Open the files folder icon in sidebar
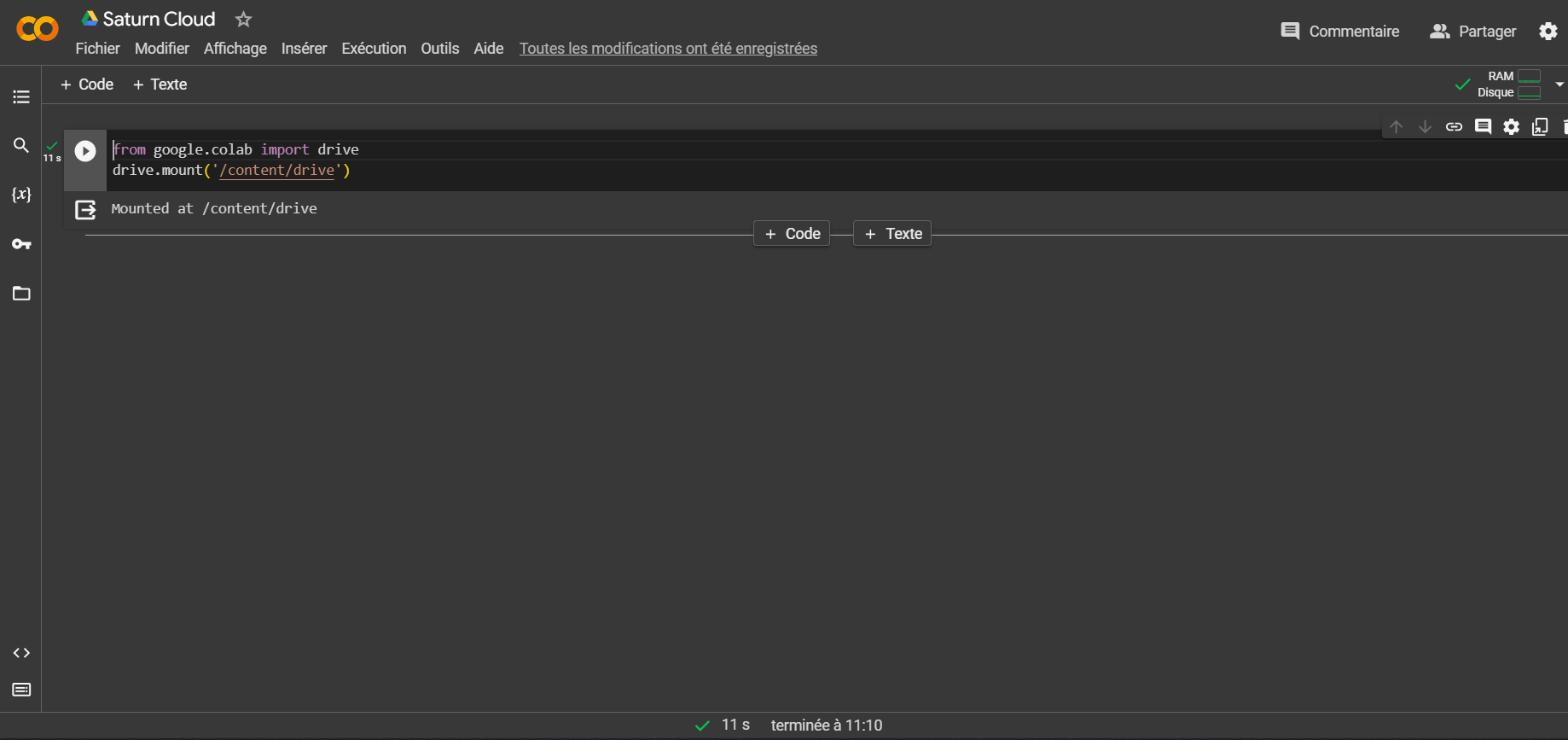The image size is (1568, 740). (21, 294)
